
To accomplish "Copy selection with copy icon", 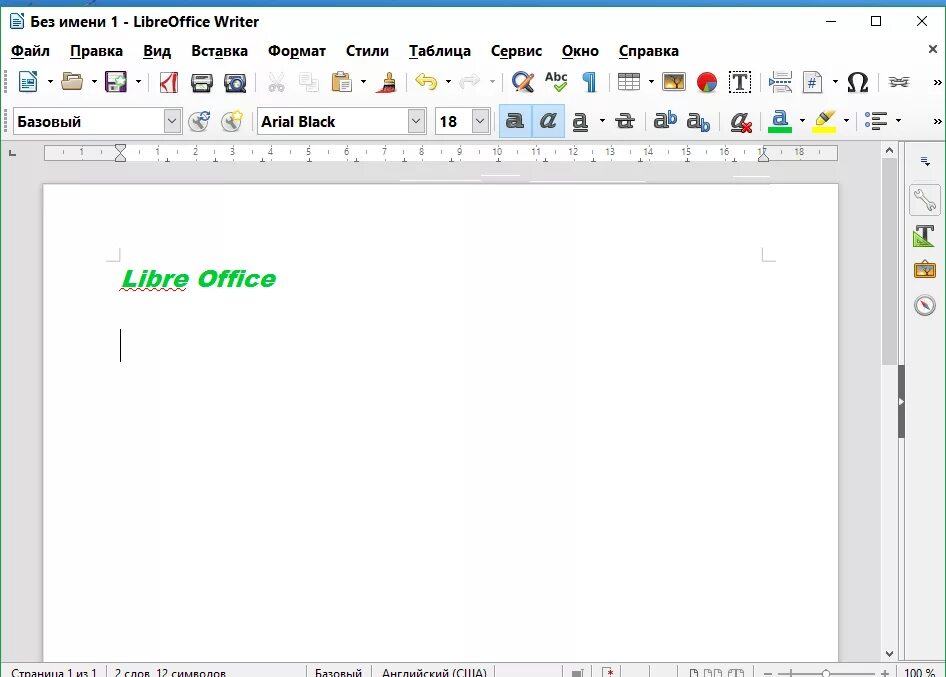I will tap(308, 81).
